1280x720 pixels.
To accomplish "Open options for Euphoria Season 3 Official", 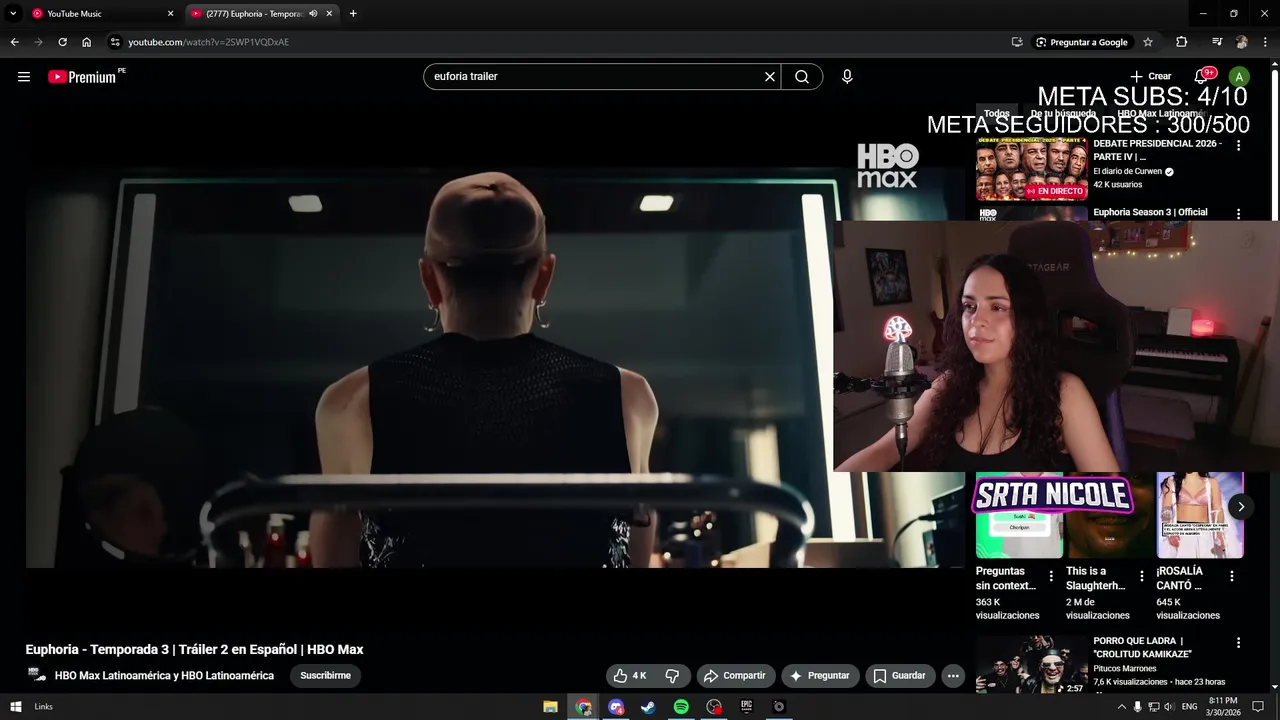I will [x=1238, y=214].
